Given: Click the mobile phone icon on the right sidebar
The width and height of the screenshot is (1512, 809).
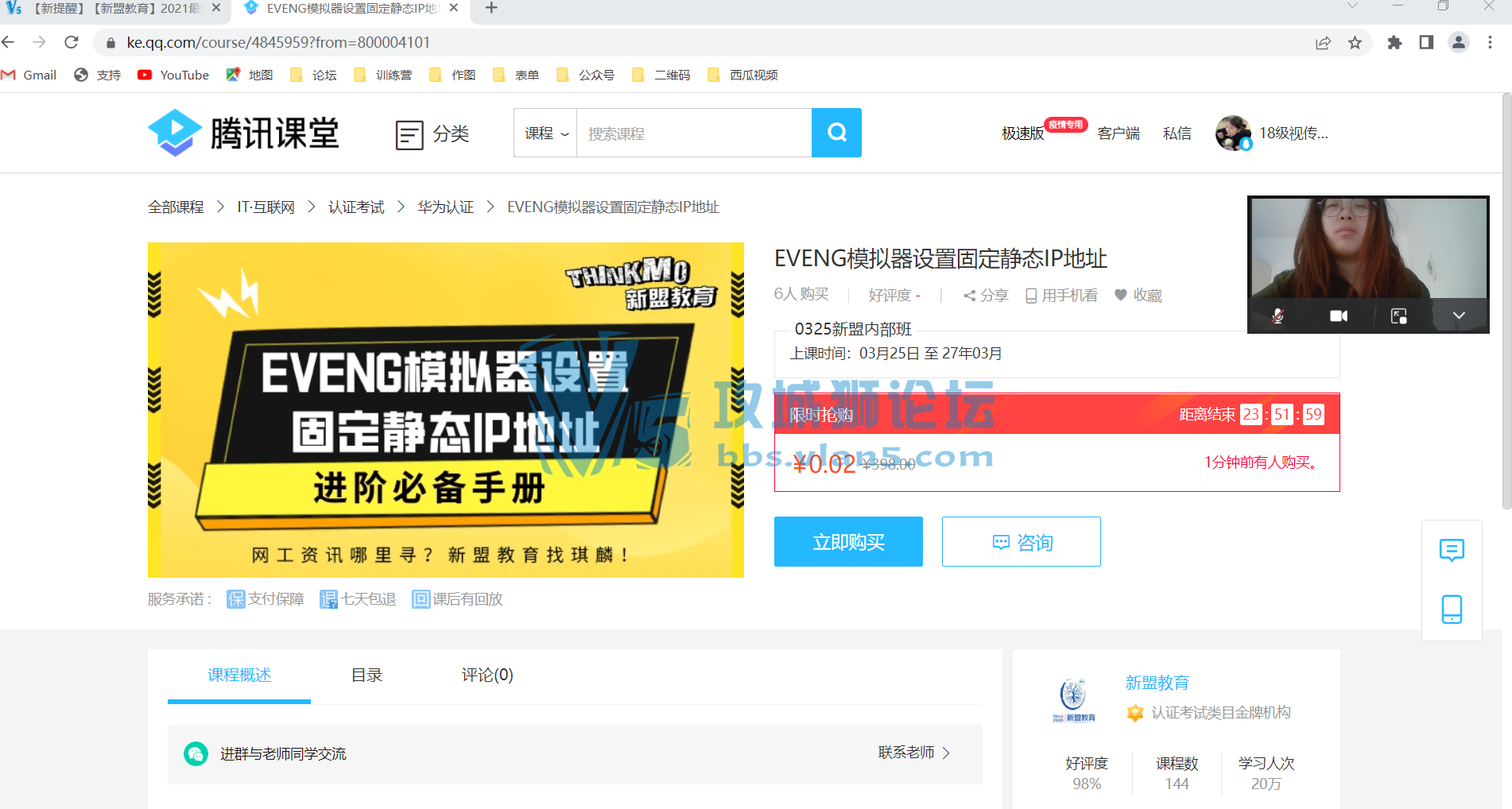Looking at the screenshot, I should (1452, 609).
